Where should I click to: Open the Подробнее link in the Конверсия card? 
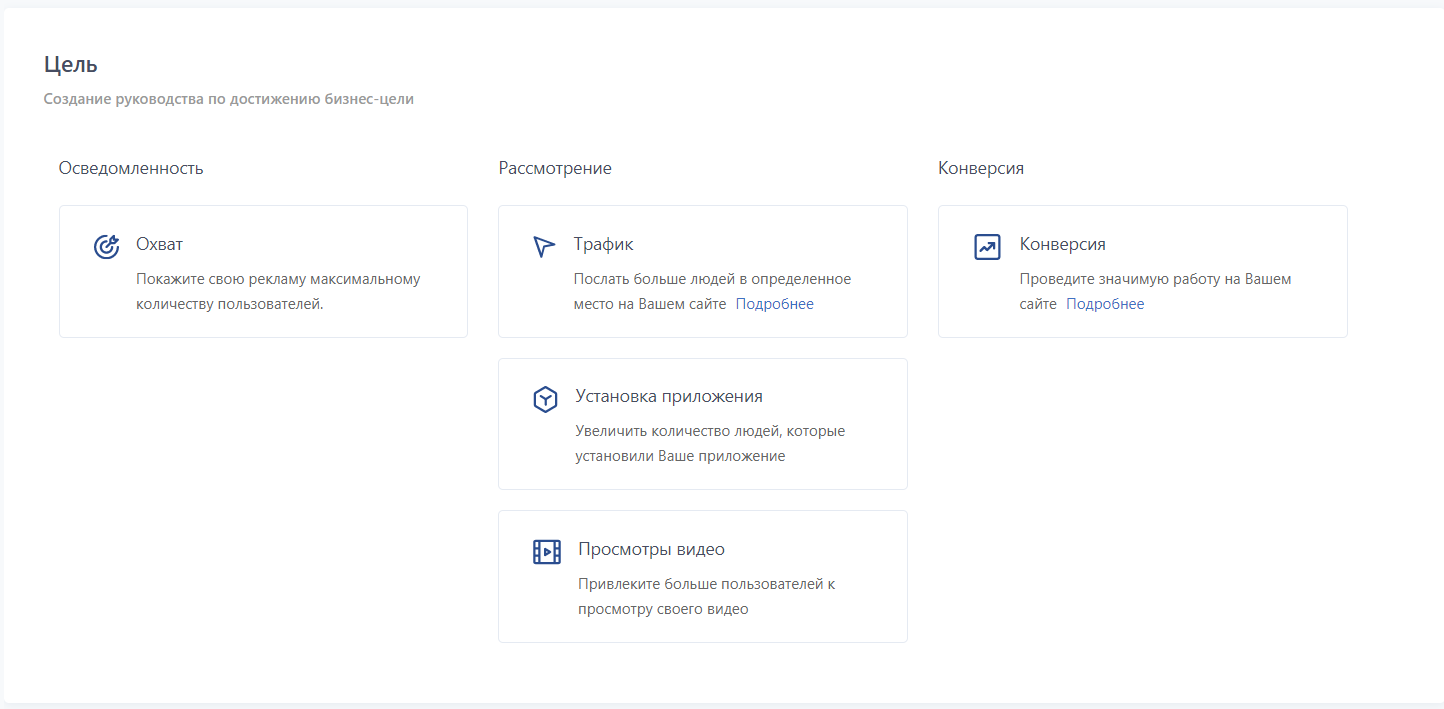pos(1105,304)
